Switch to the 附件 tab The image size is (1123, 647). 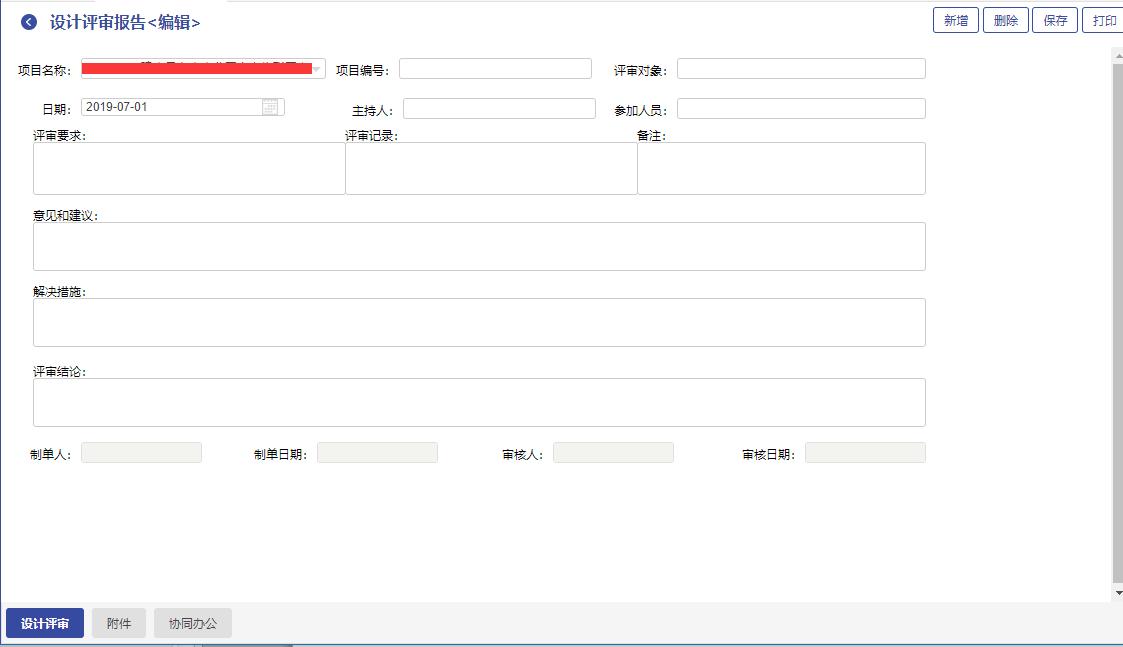pyautogui.click(x=119, y=623)
